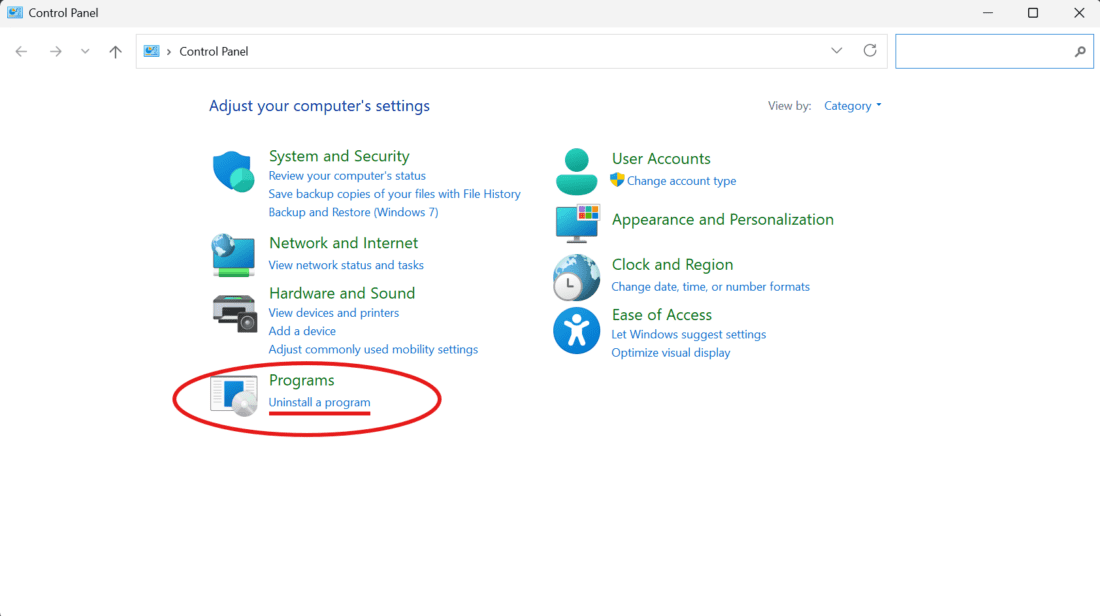Click the Clock and Region globe icon
Viewport: 1100px width, 616px height.
(576, 278)
